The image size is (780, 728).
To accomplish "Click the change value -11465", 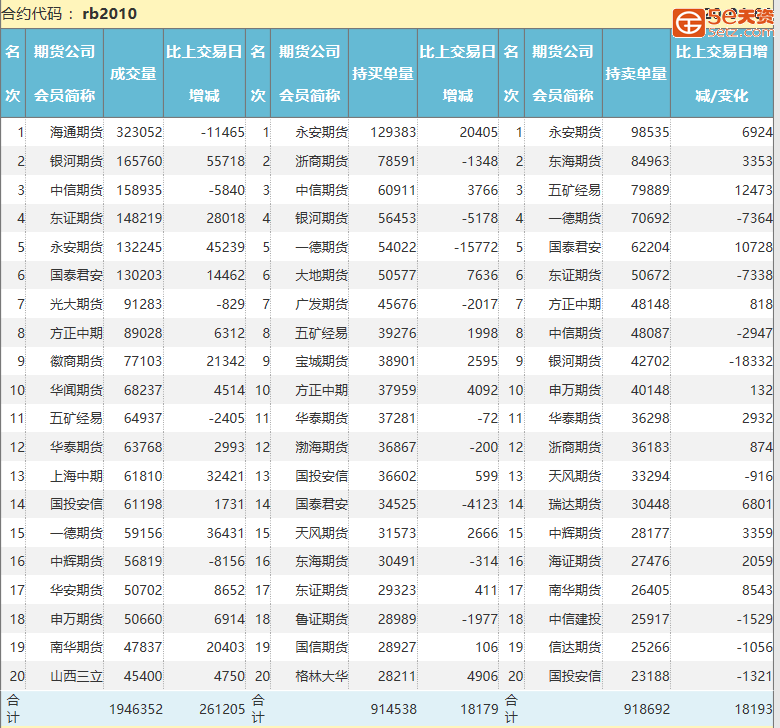I will (223, 132).
